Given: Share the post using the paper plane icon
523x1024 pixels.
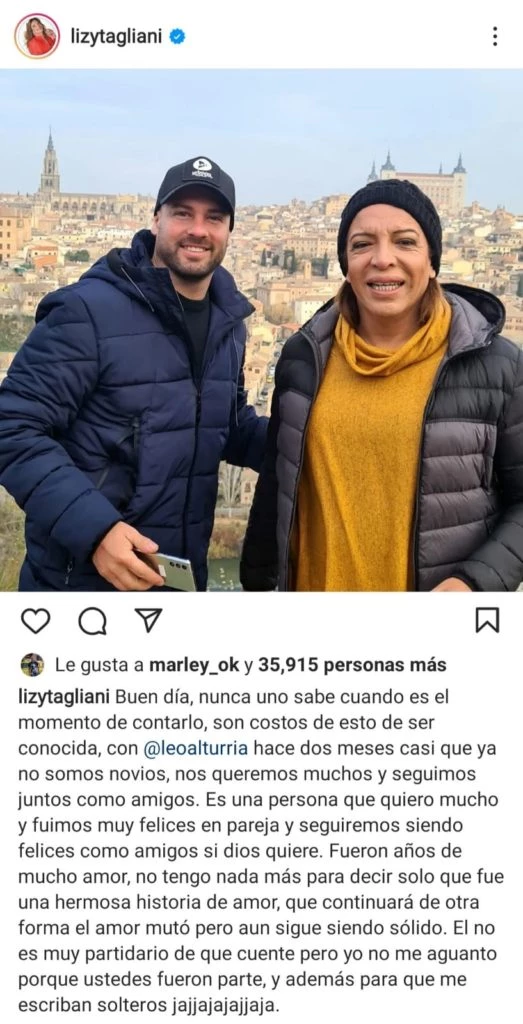Looking at the screenshot, I should click(148, 620).
